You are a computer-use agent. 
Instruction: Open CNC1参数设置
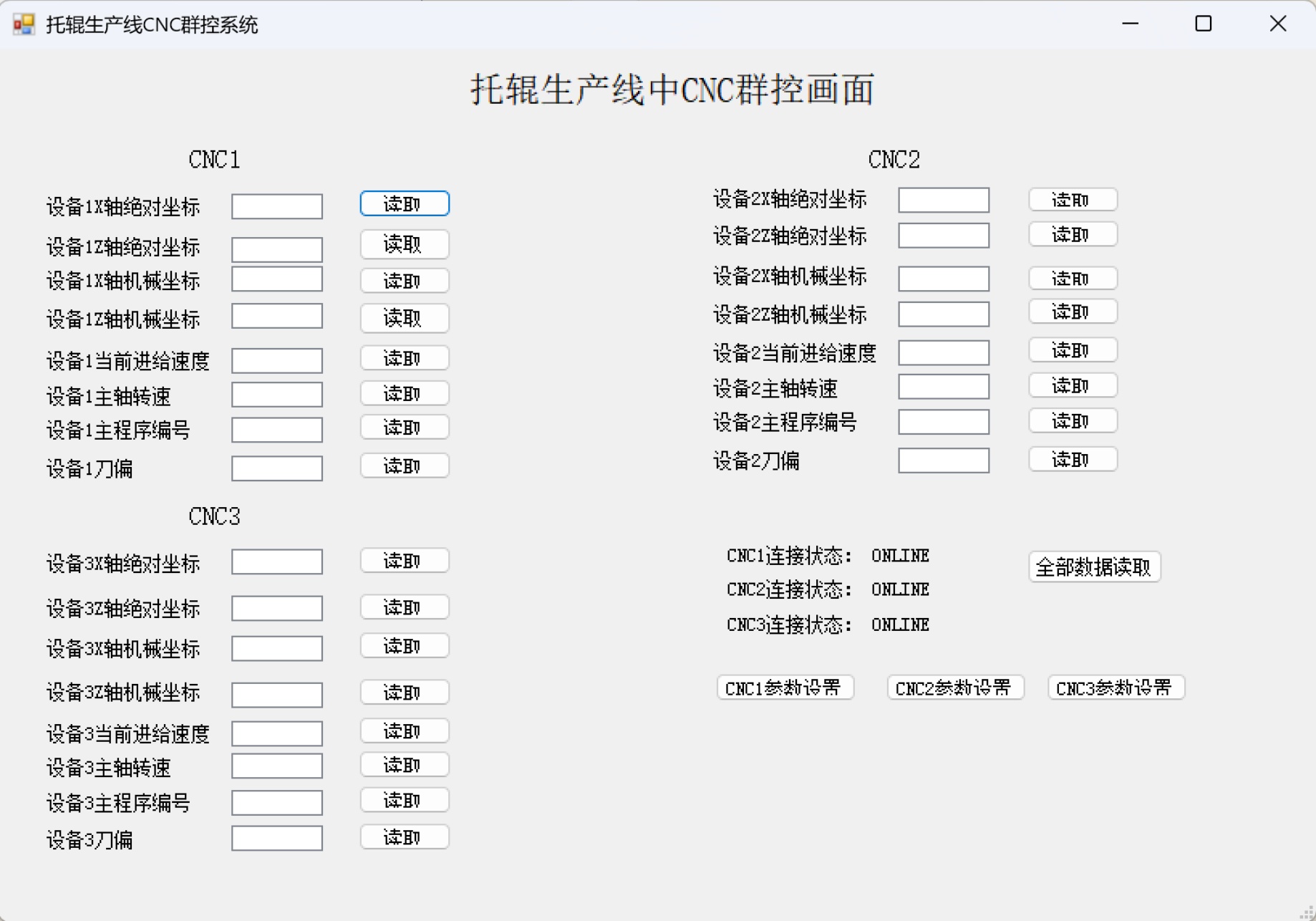785,688
